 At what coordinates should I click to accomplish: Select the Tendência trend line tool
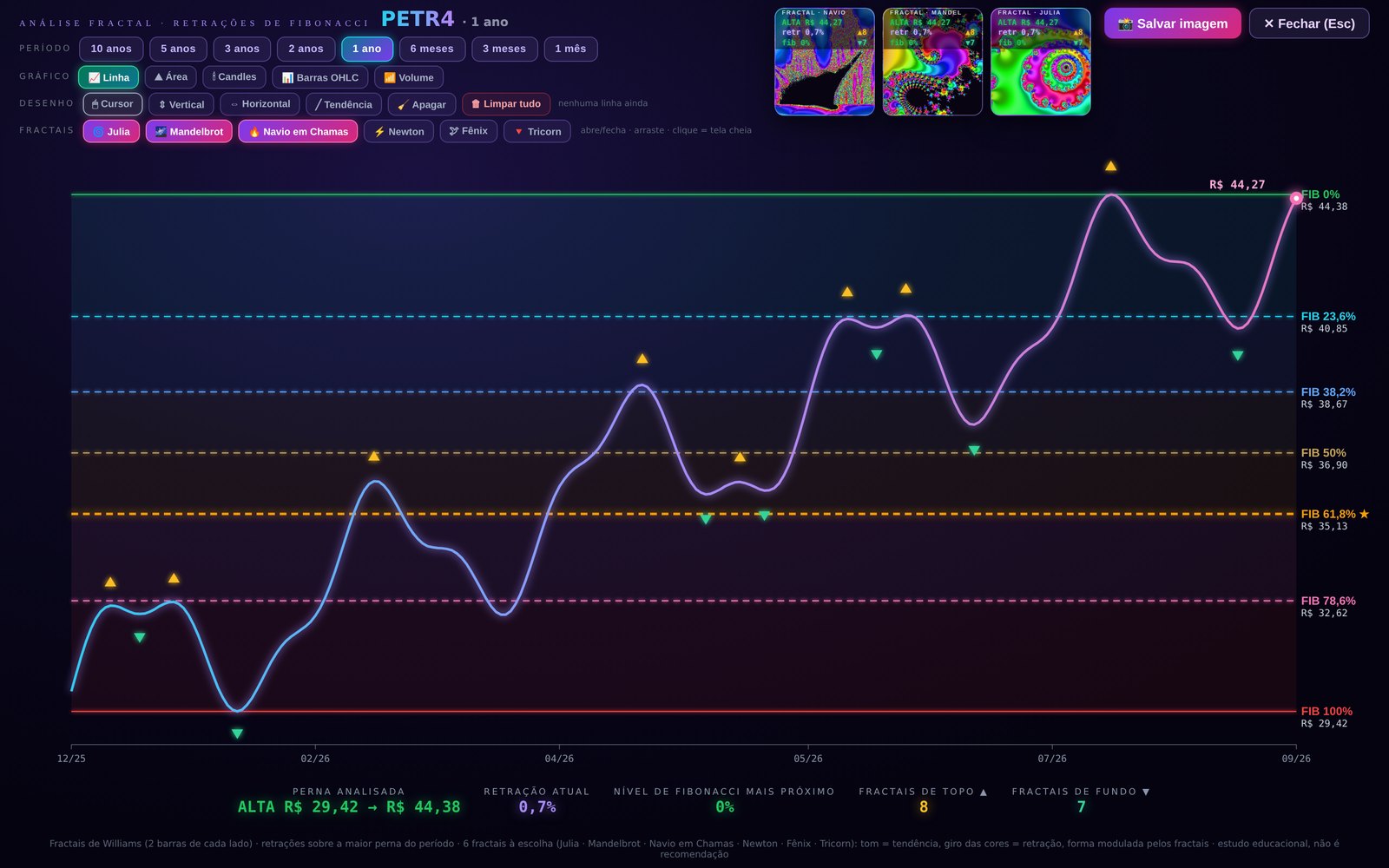344,104
